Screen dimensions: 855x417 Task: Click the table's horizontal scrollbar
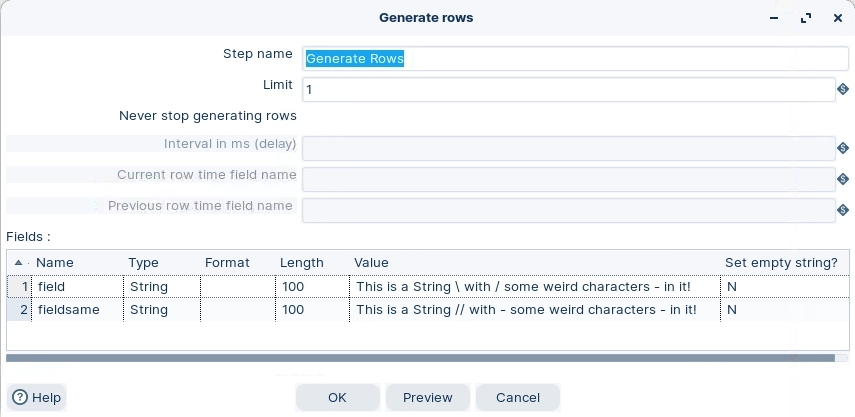tap(420, 356)
